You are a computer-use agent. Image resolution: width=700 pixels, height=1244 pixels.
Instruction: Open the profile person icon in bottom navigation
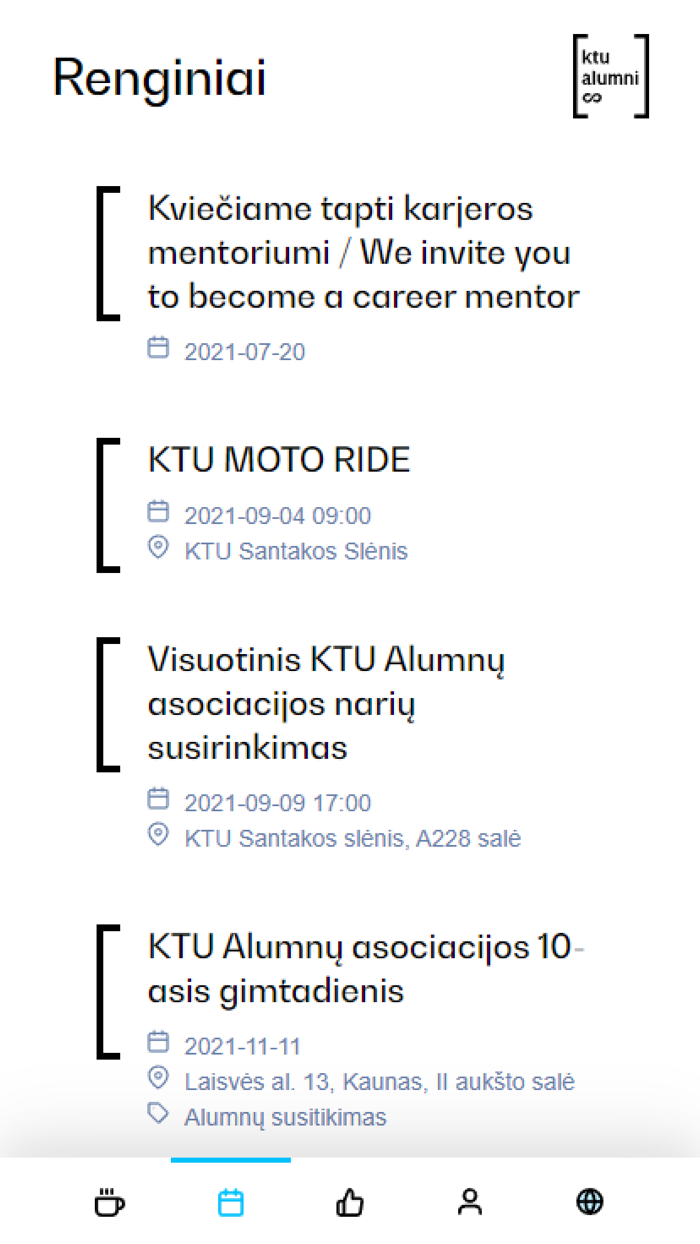pos(469,1202)
